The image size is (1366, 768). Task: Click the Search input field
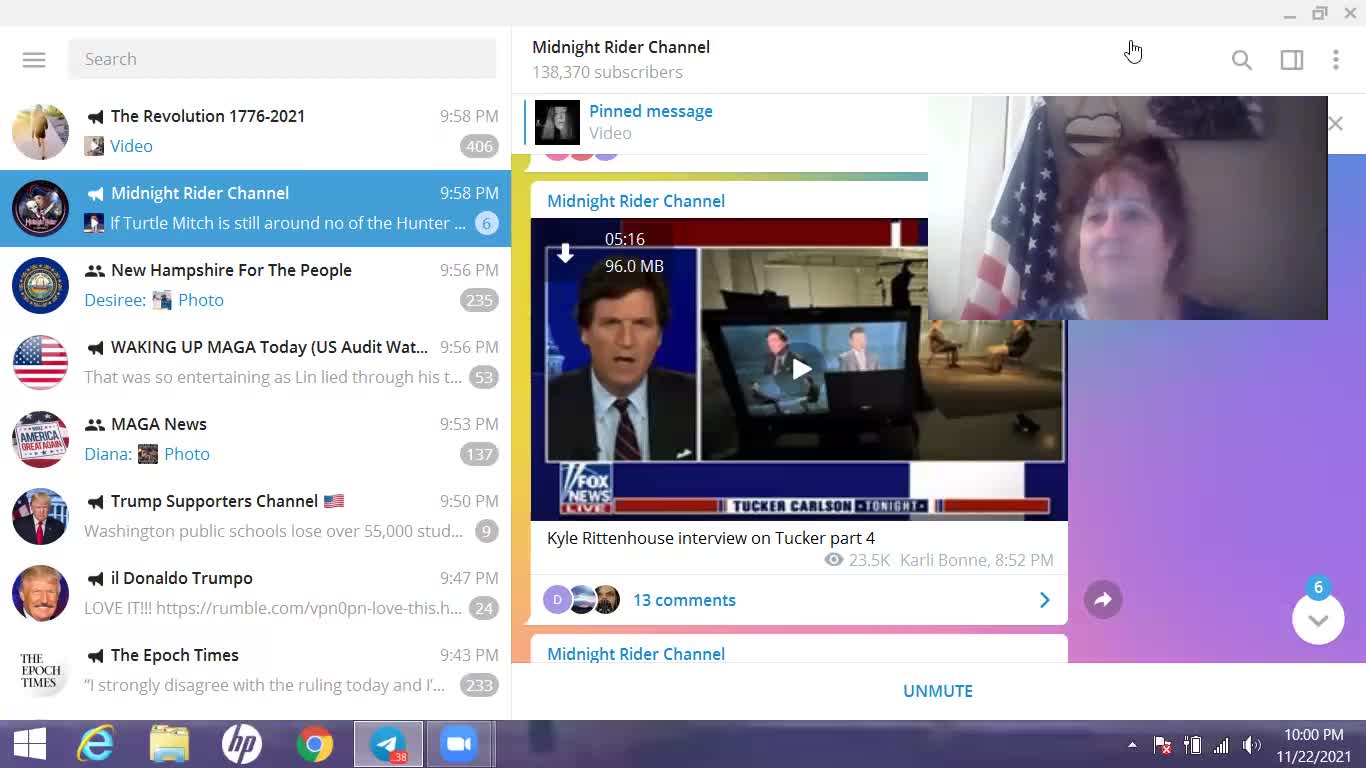(282, 59)
